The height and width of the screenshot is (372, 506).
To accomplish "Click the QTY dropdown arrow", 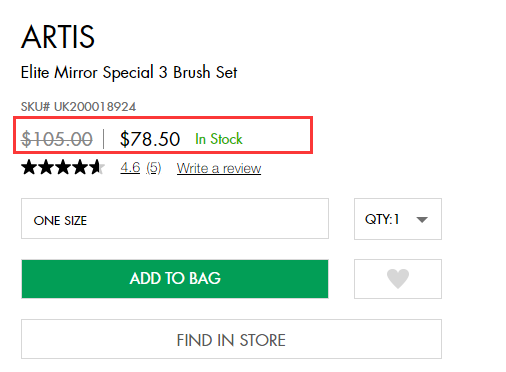I will point(422,220).
